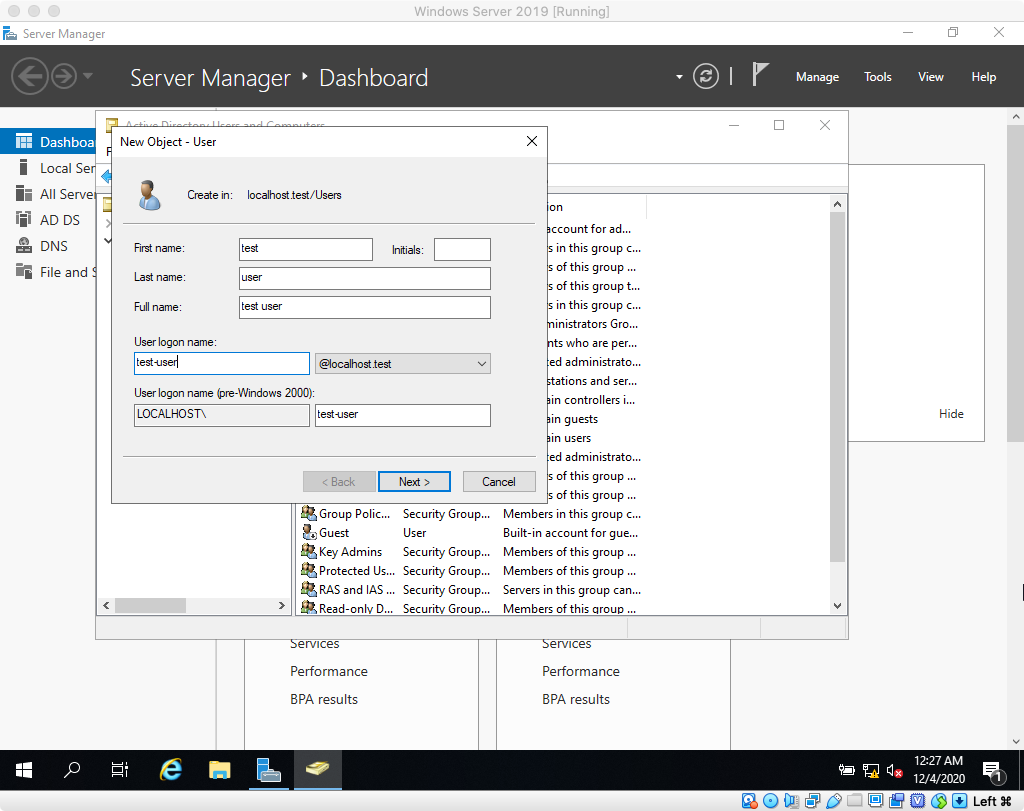Click the Last name field

pos(364,278)
